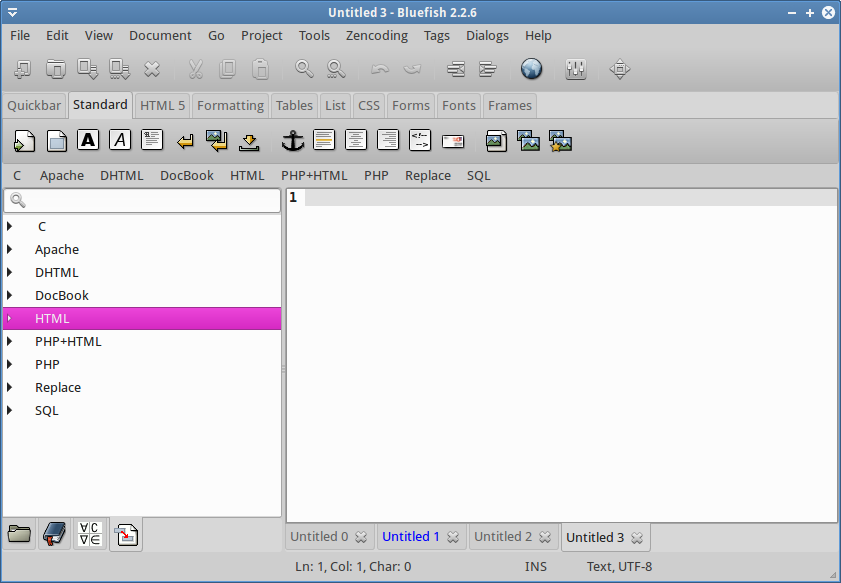841x583 pixels.
Task: Insert HTML Comment icon
Action: tap(420, 140)
